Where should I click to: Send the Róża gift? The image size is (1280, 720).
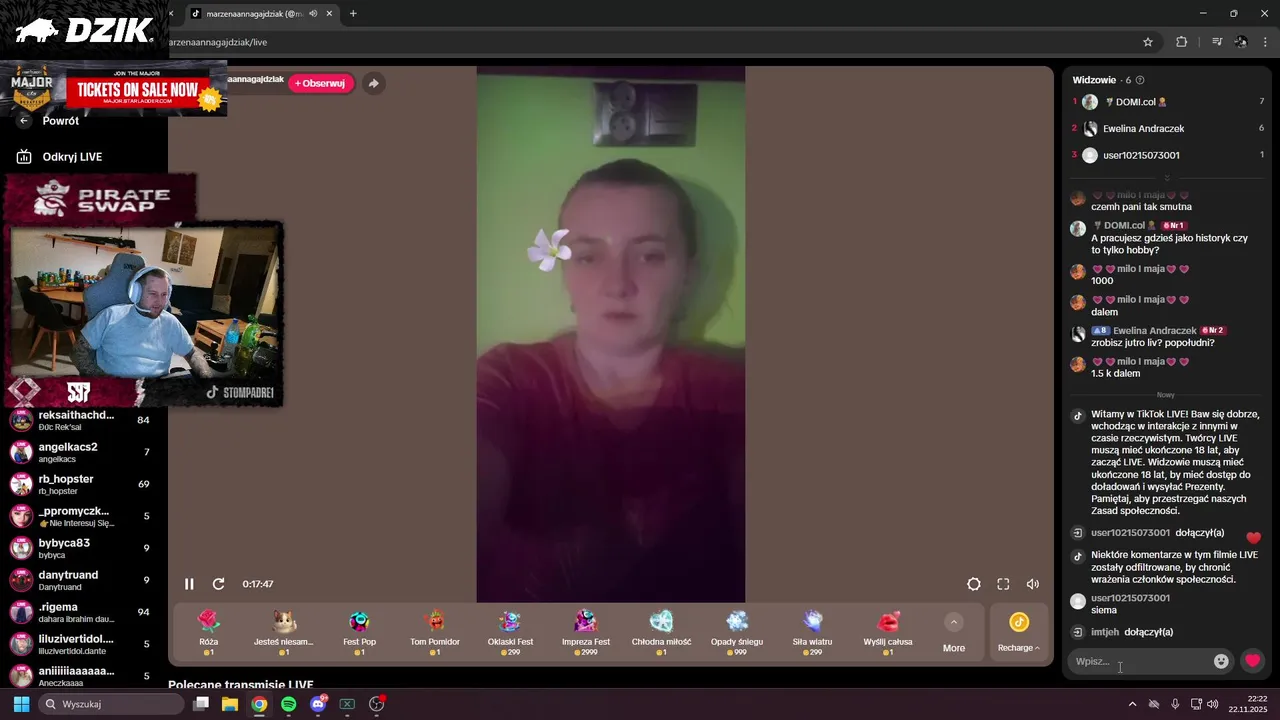point(208,632)
